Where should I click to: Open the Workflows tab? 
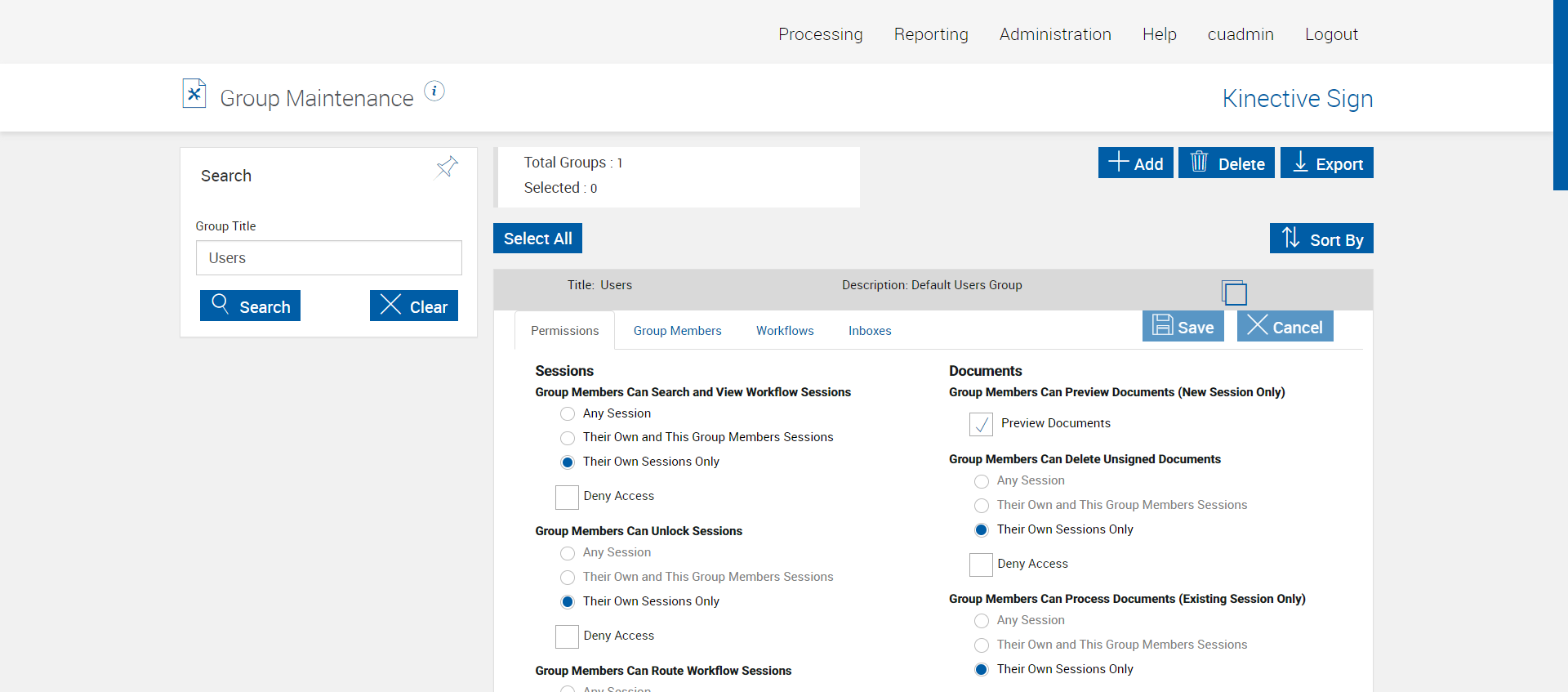click(785, 331)
